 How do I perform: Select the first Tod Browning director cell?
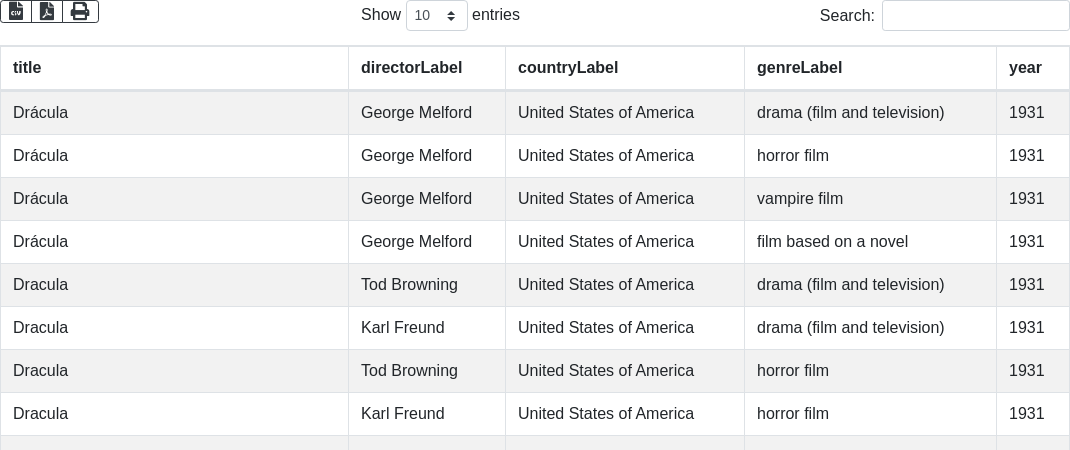pyautogui.click(x=409, y=285)
